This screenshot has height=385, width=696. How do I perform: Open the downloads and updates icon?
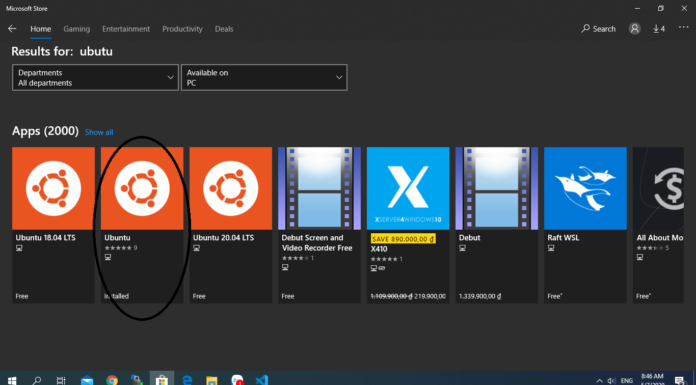click(x=659, y=29)
